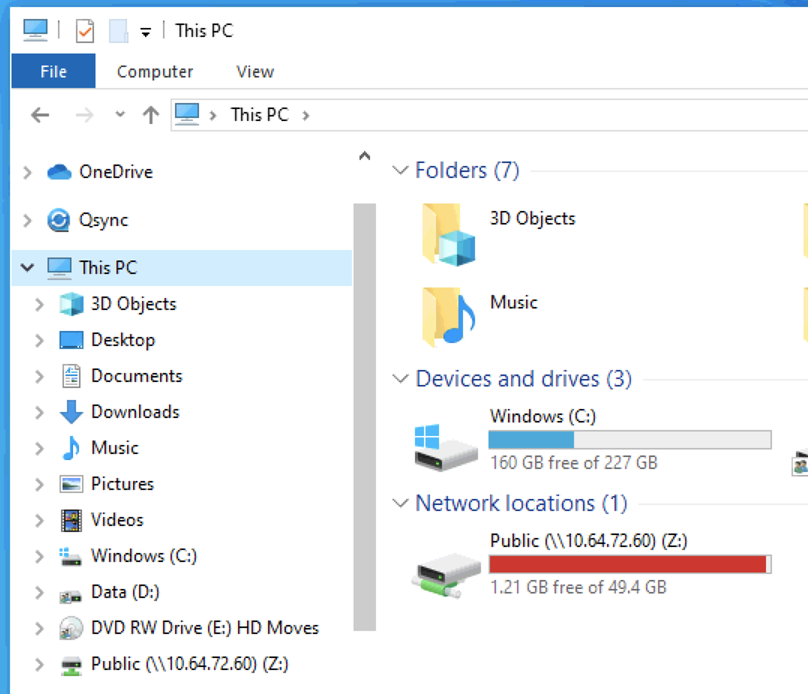The image size is (808, 694).
Task: Open the recent locations dropdown arrow
Action: point(120,115)
